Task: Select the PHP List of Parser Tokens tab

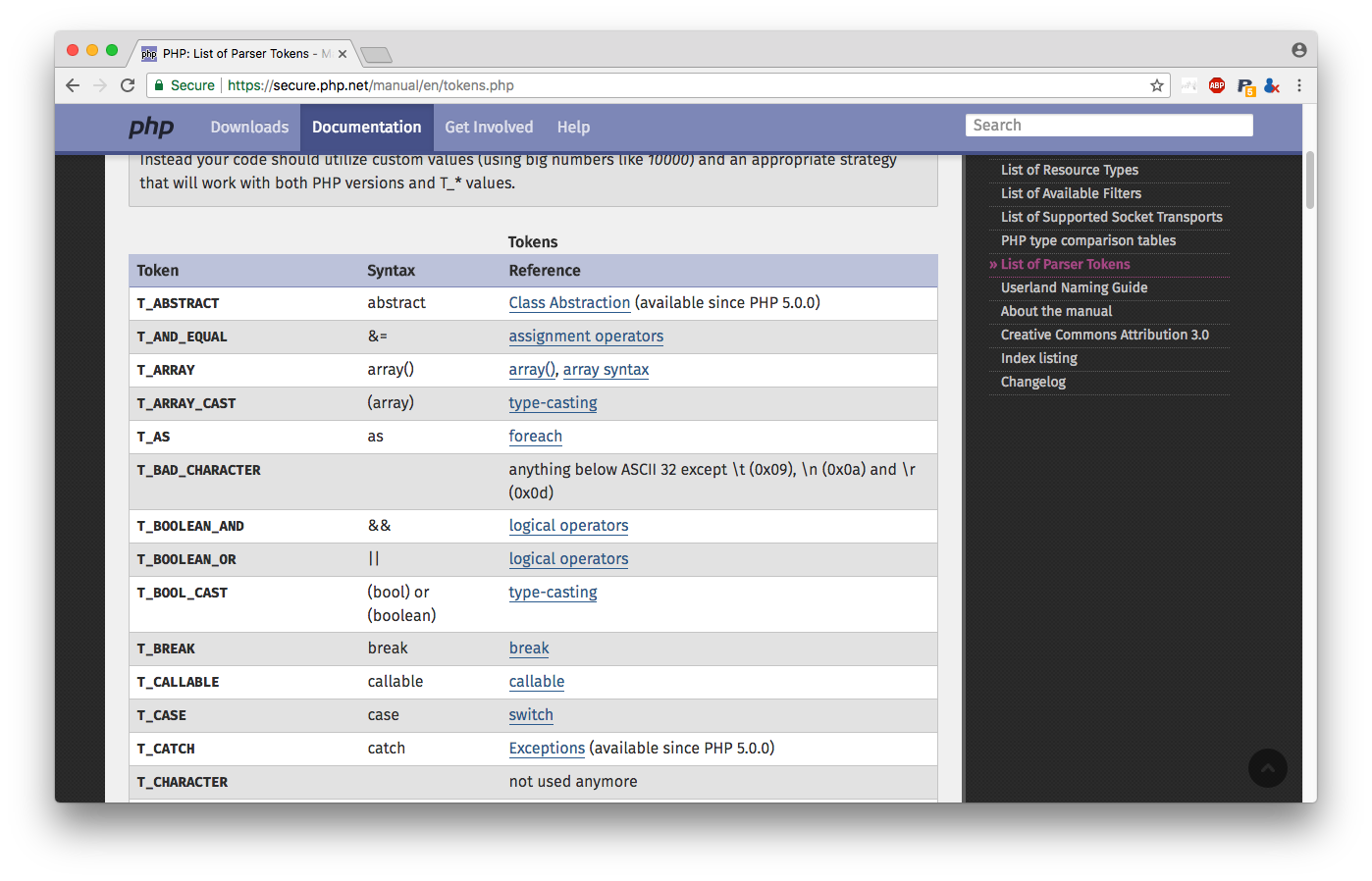Action: [x=242, y=54]
